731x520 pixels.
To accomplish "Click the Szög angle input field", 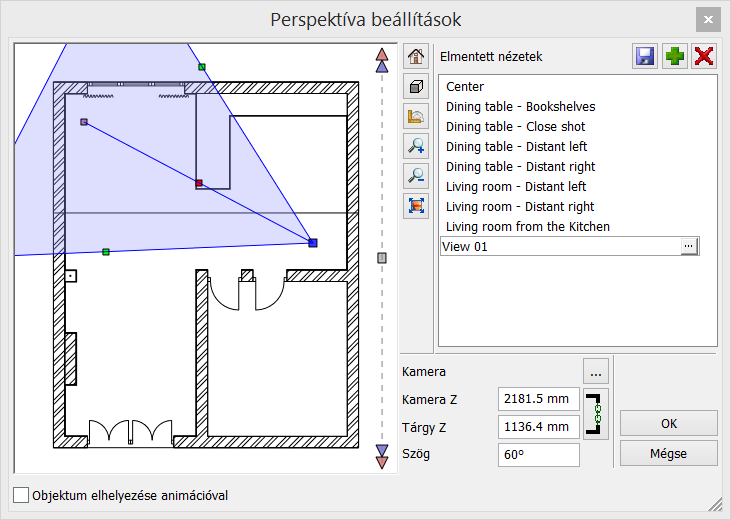I will click(x=538, y=455).
